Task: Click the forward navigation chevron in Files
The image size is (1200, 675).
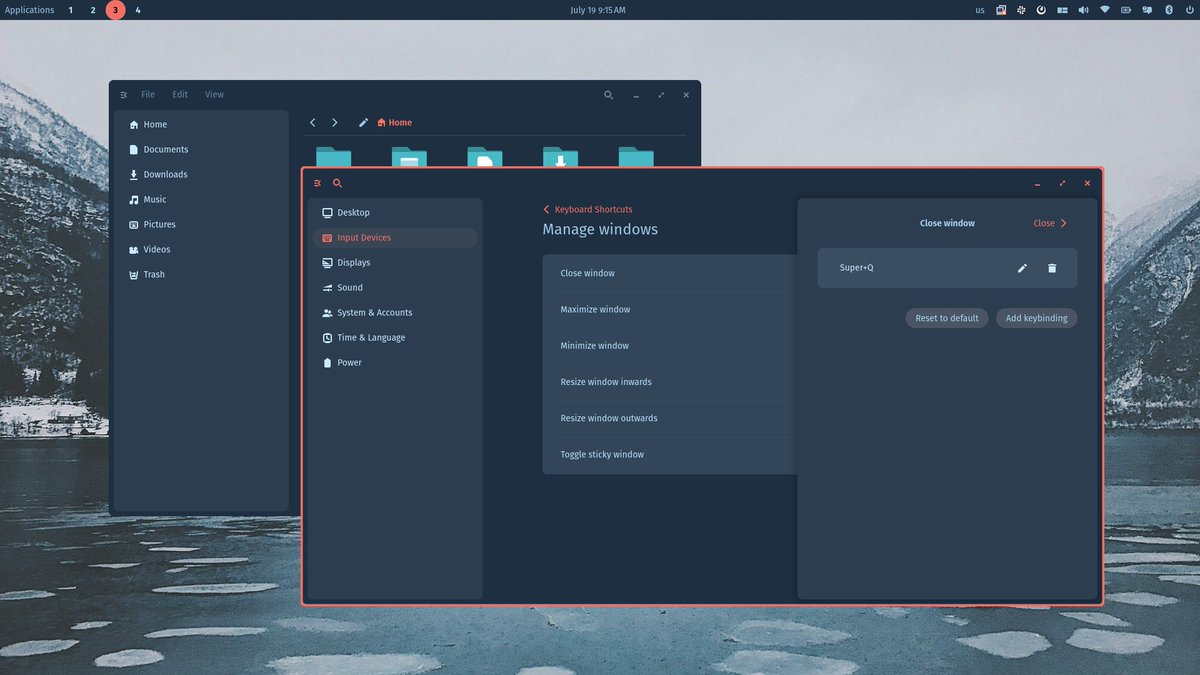Action: click(x=335, y=122)
